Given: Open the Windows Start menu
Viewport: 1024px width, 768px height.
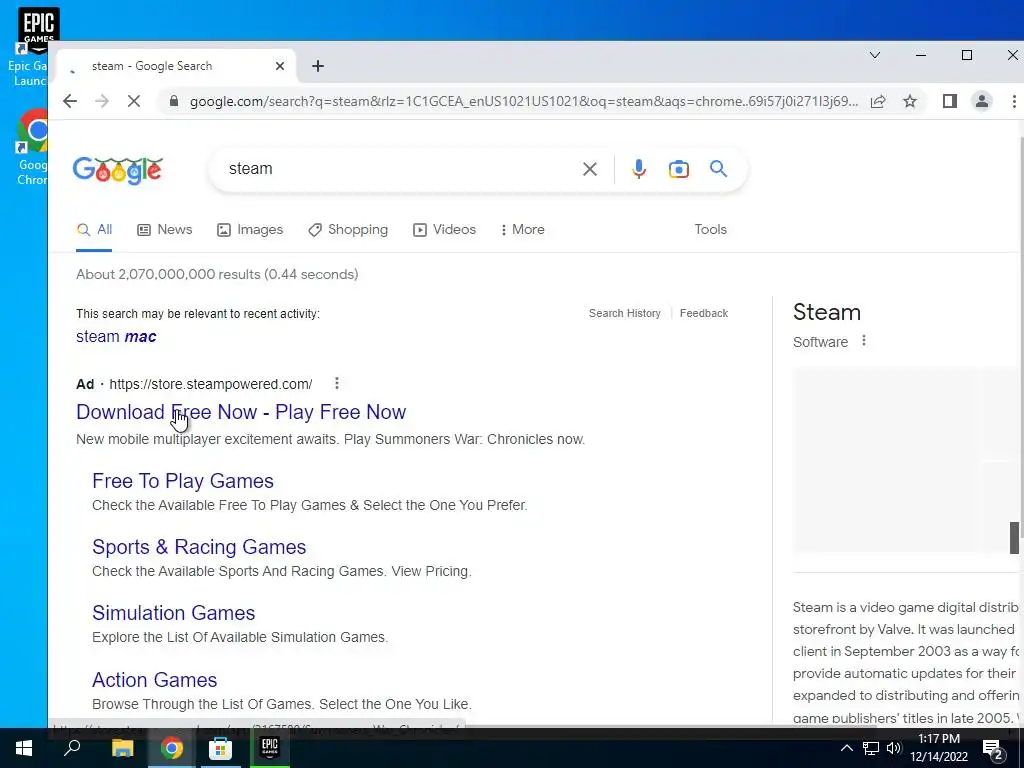Looking at the screenshot, I should point(24,748).
